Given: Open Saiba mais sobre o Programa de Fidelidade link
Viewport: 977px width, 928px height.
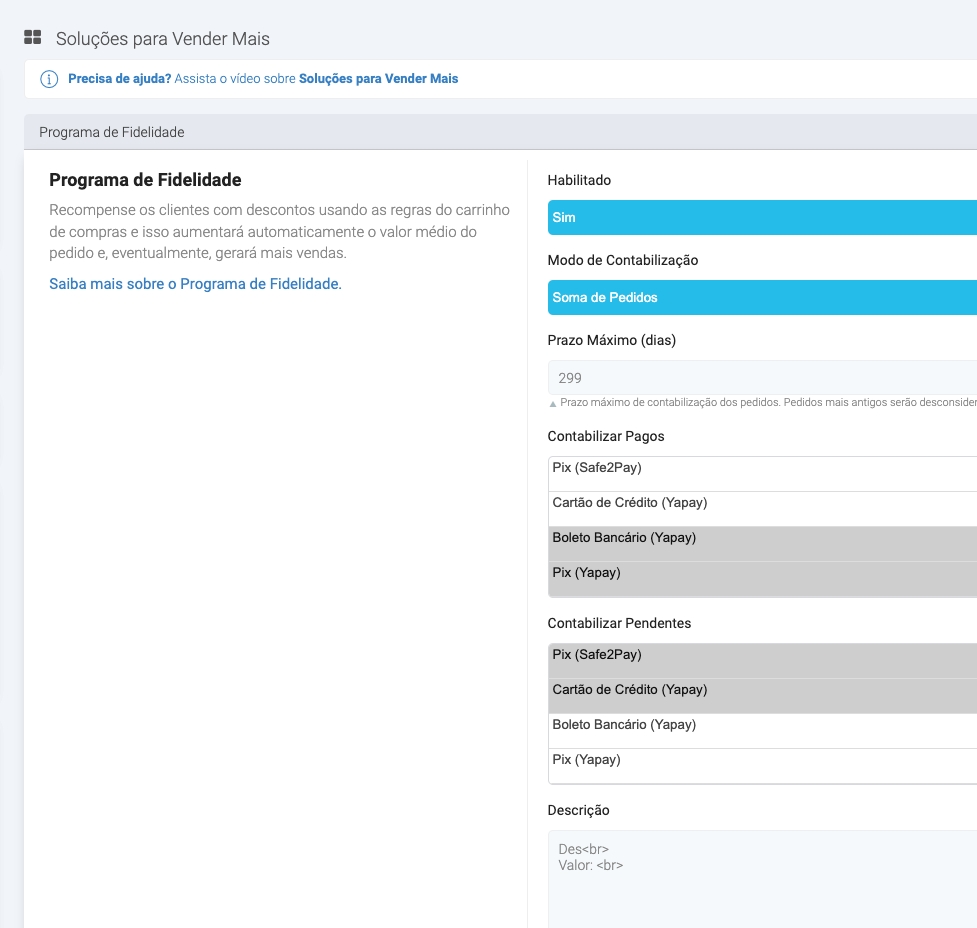Looking at the screenshot, I should (195, 284).
